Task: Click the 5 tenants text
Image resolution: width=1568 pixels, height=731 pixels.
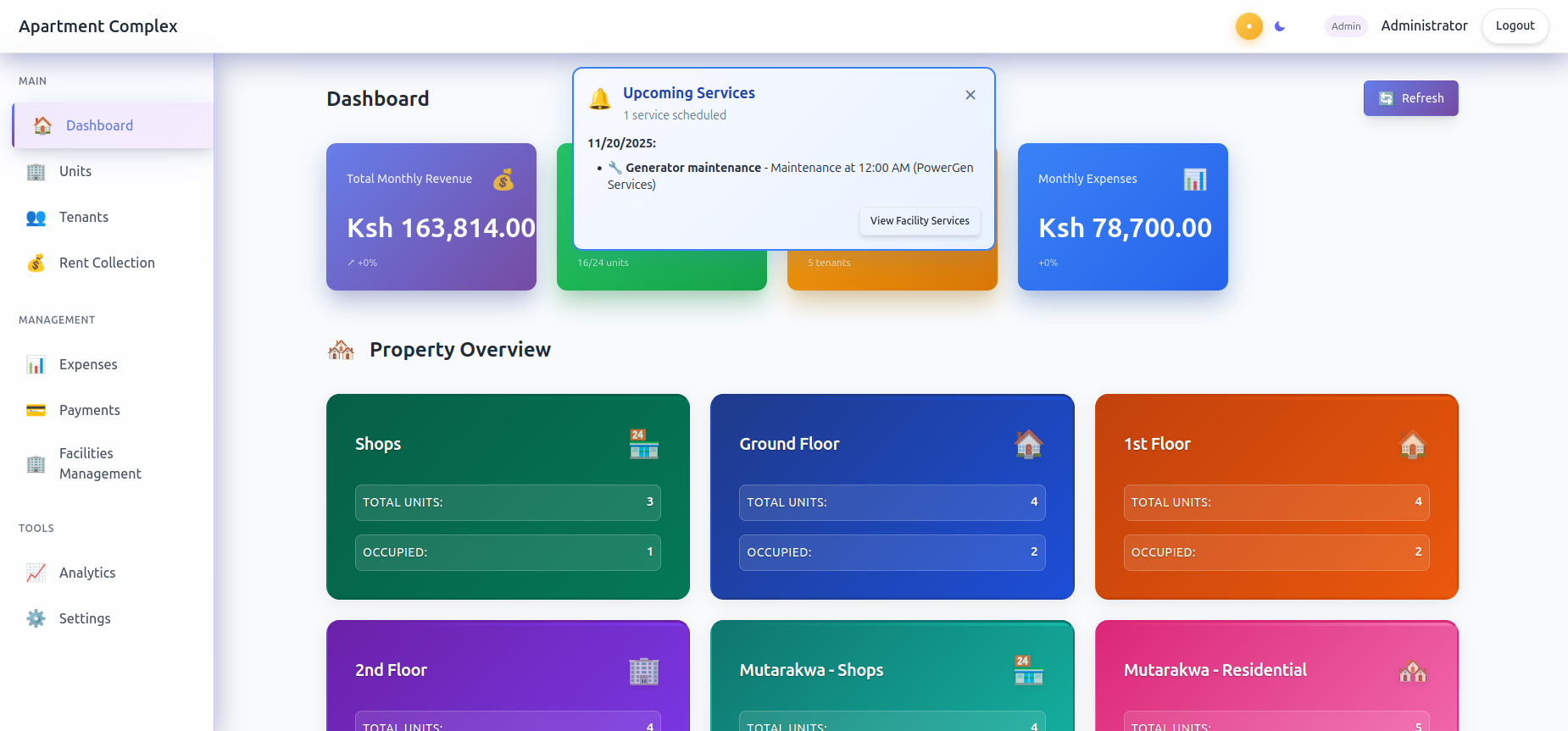Action: (x=829, y=263)
